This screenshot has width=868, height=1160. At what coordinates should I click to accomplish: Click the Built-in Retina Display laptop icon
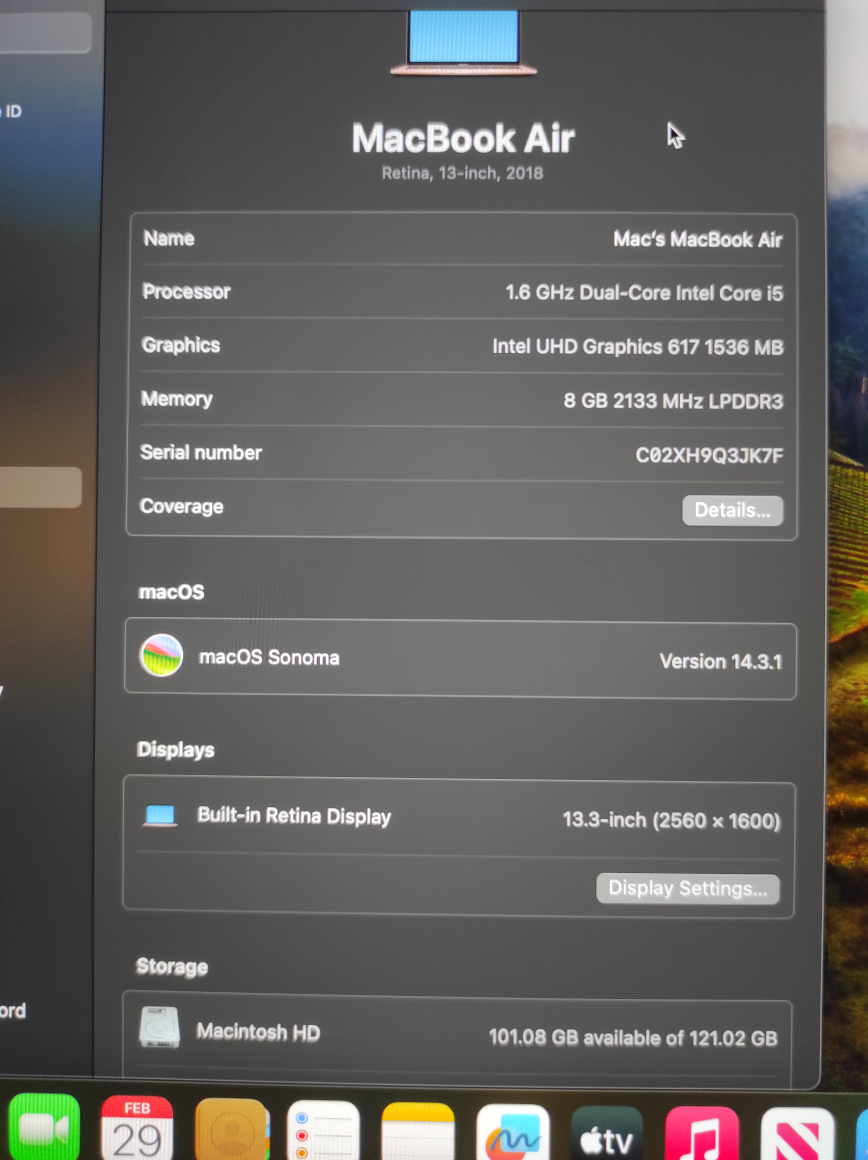(160, 816)
